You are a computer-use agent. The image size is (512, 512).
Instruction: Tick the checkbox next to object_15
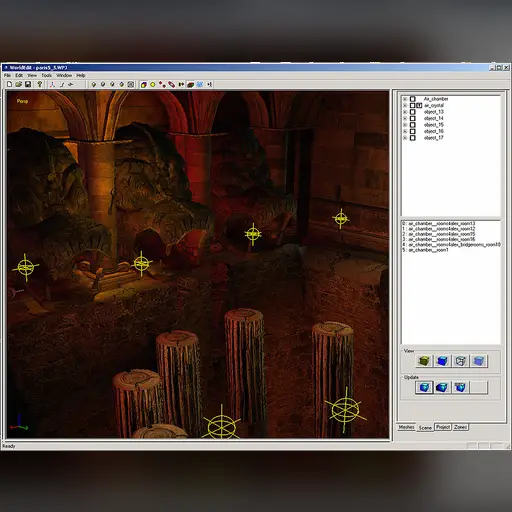click(x=413, y=125)
